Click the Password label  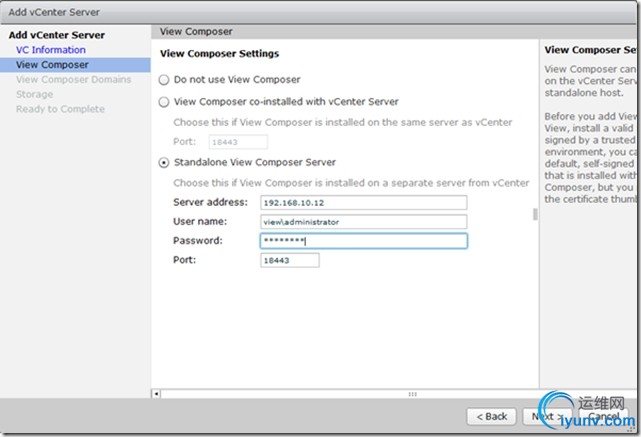pyautogui.click(x=197, y=240)
